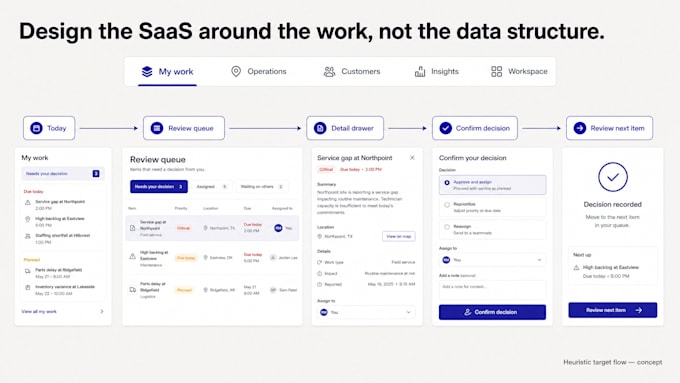Screen dimensions: 680x383
Task: Click the Customers people icon
Action: pos(330,72)
